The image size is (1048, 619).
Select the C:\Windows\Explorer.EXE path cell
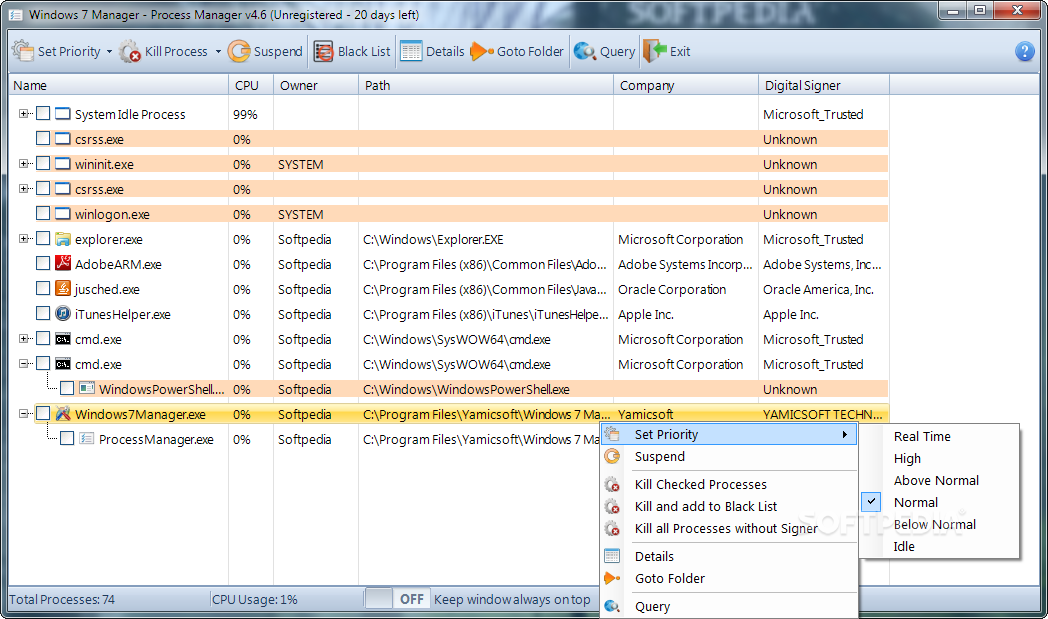point(433,239)
